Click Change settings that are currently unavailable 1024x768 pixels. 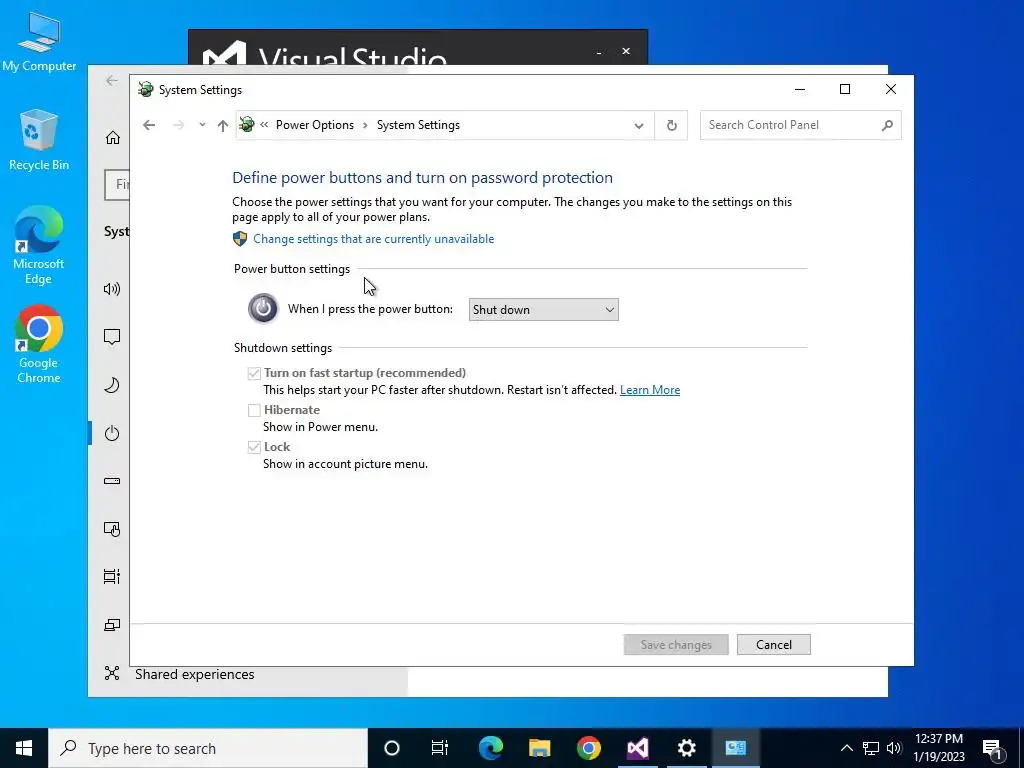click(x=374, y=239)
